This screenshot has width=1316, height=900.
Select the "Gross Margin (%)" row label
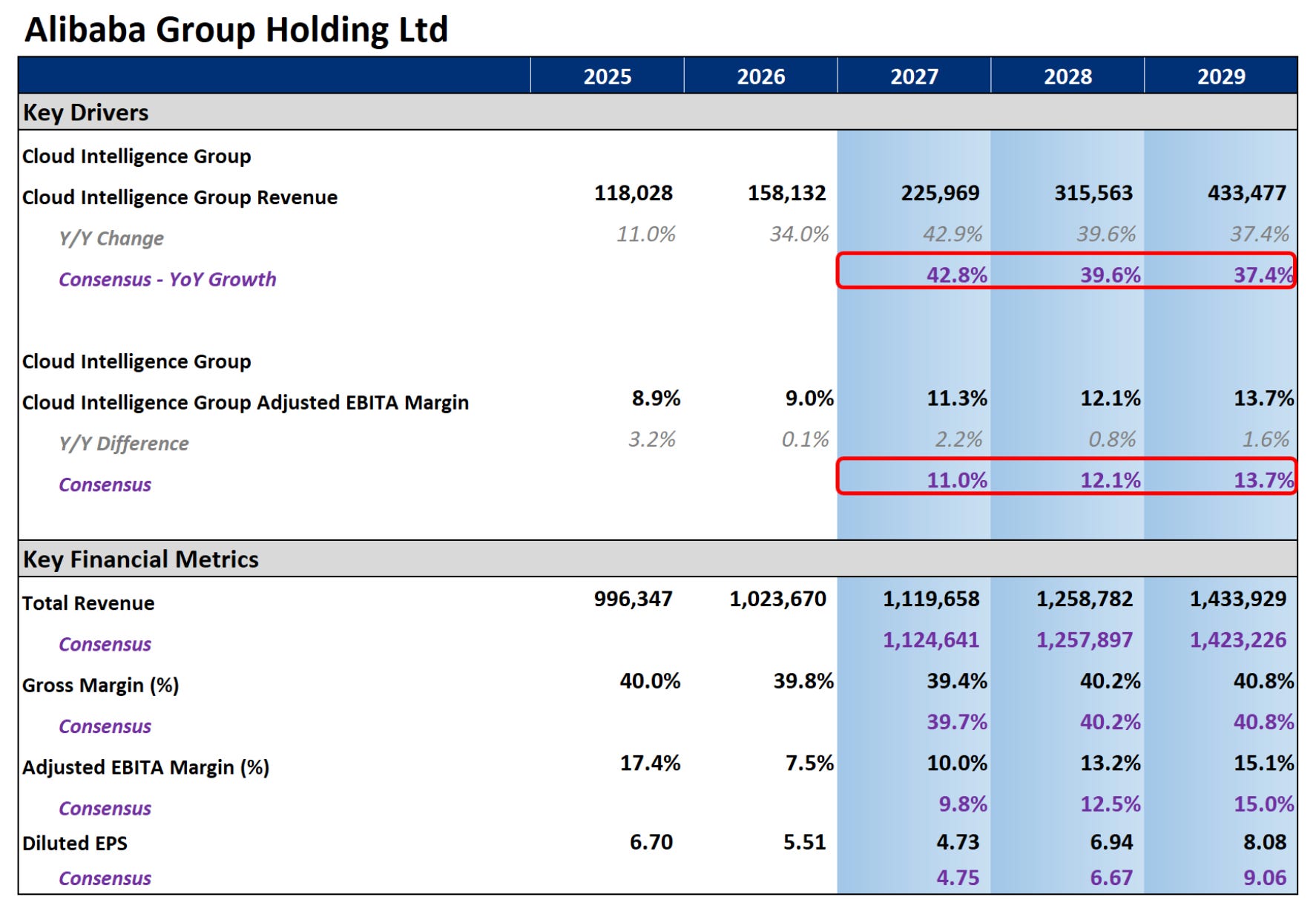(101, 686)
